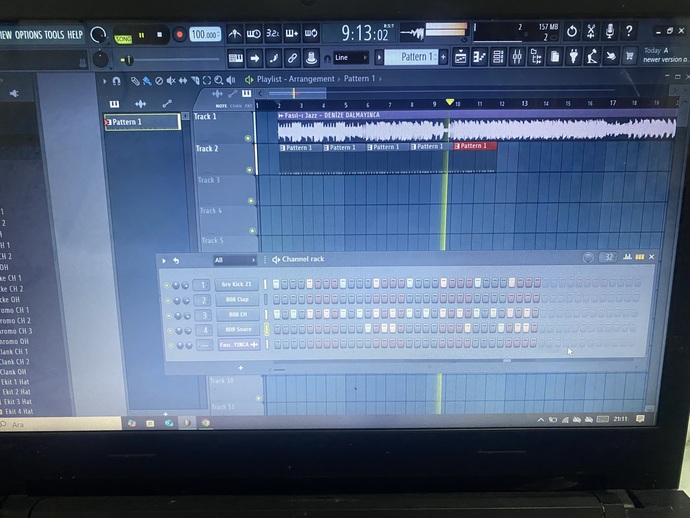Viewport: 690px width, 518px height.
Task: Open the TOOLS menu
Action: 54,35
